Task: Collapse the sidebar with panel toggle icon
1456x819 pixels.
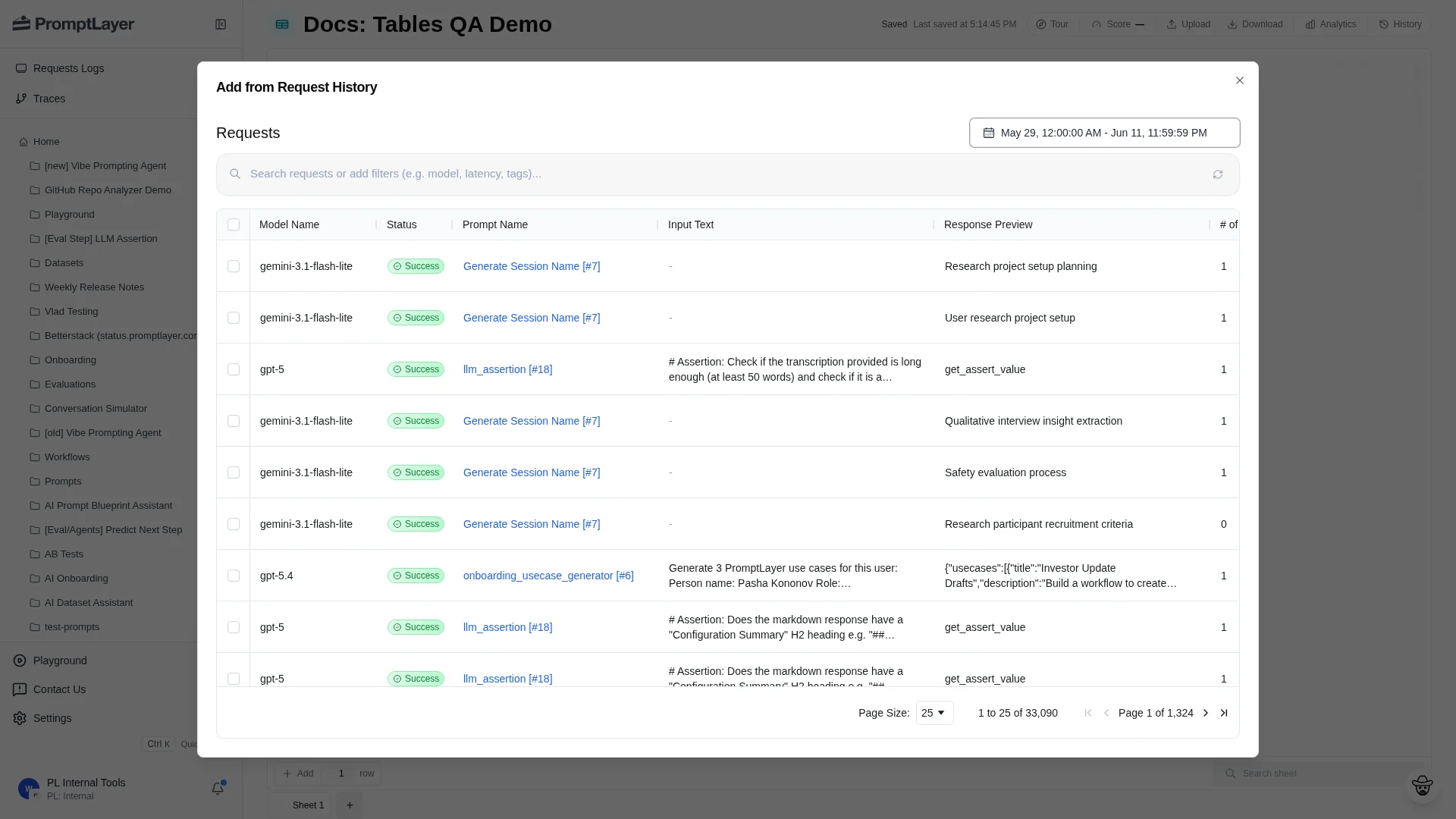Action: (x=221, y=24)
